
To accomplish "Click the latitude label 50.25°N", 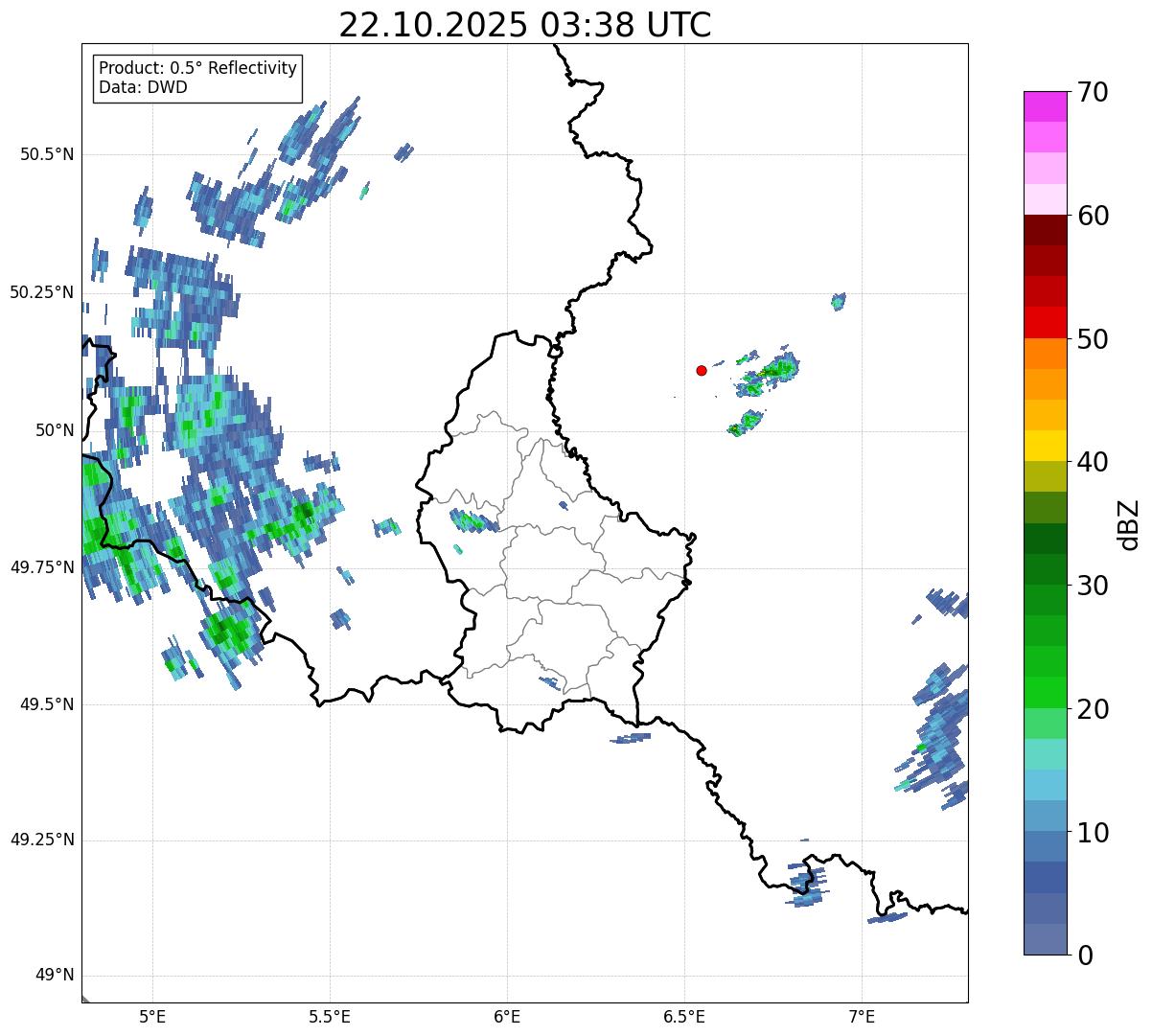I will (x=42, y=292).
